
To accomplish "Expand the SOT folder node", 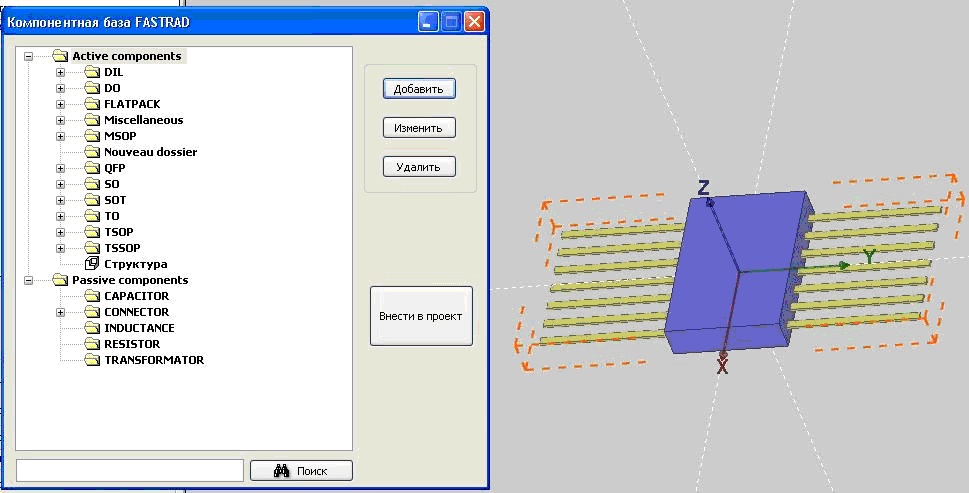I will (x=61, y=200).
